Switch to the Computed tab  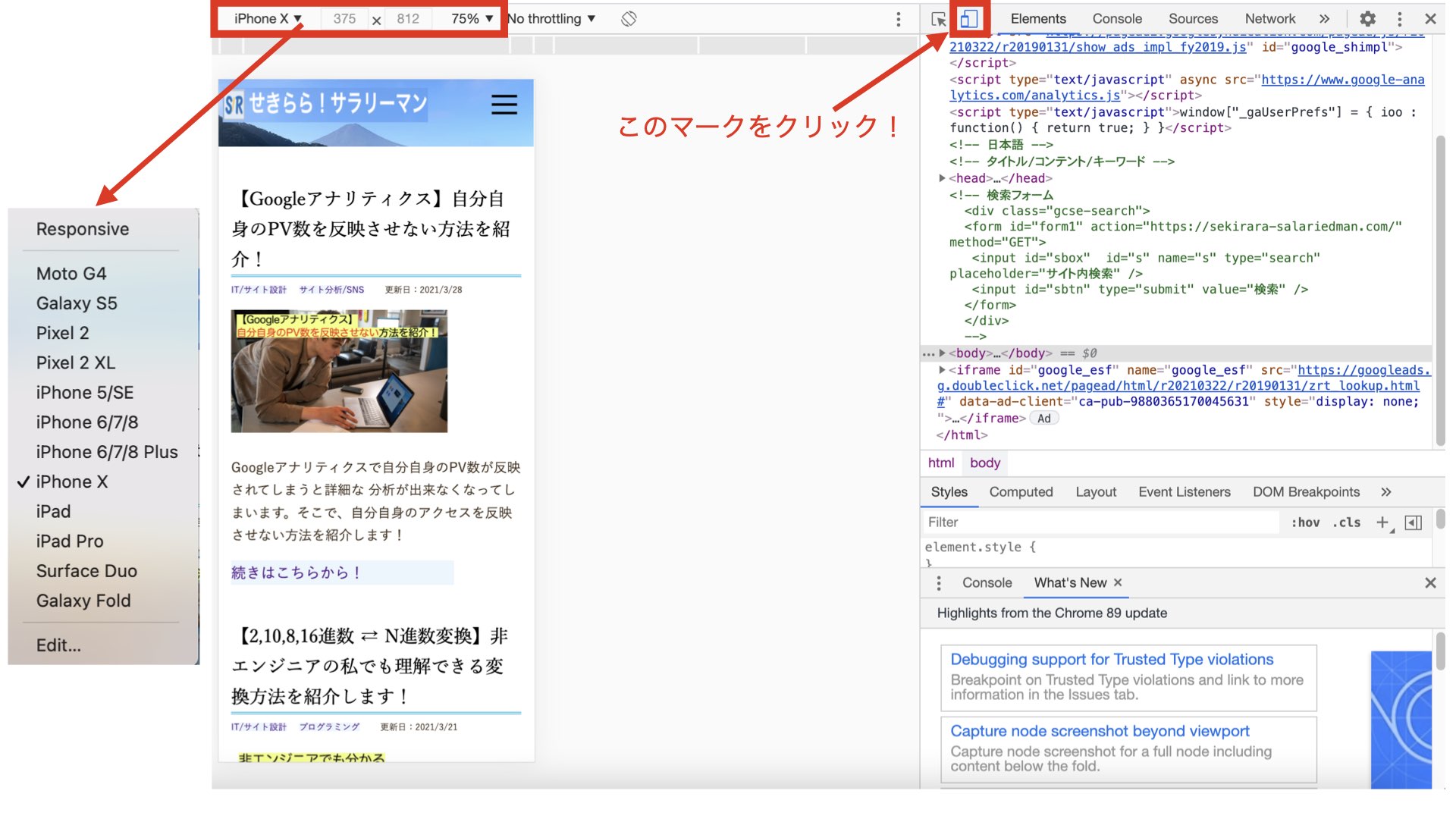click(x=1021, y=492)
